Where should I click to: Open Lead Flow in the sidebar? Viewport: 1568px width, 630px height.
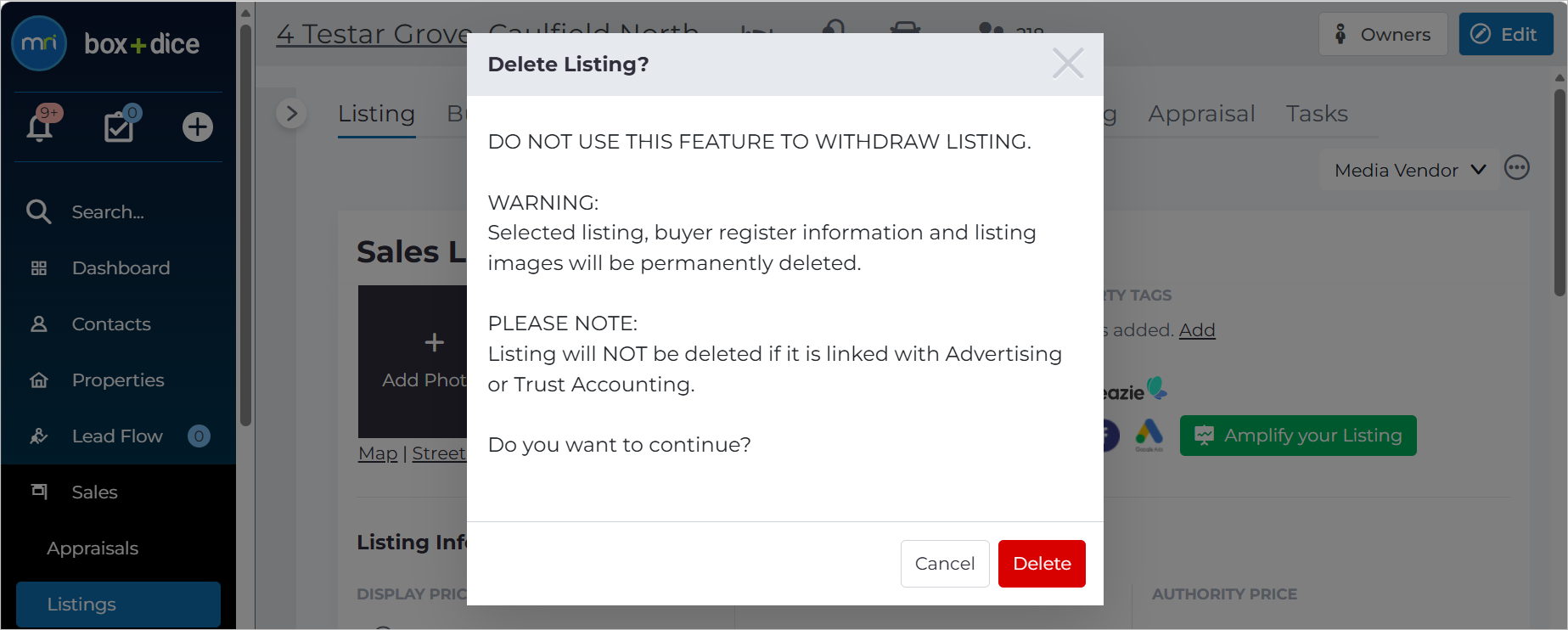[x=118, y=436]
